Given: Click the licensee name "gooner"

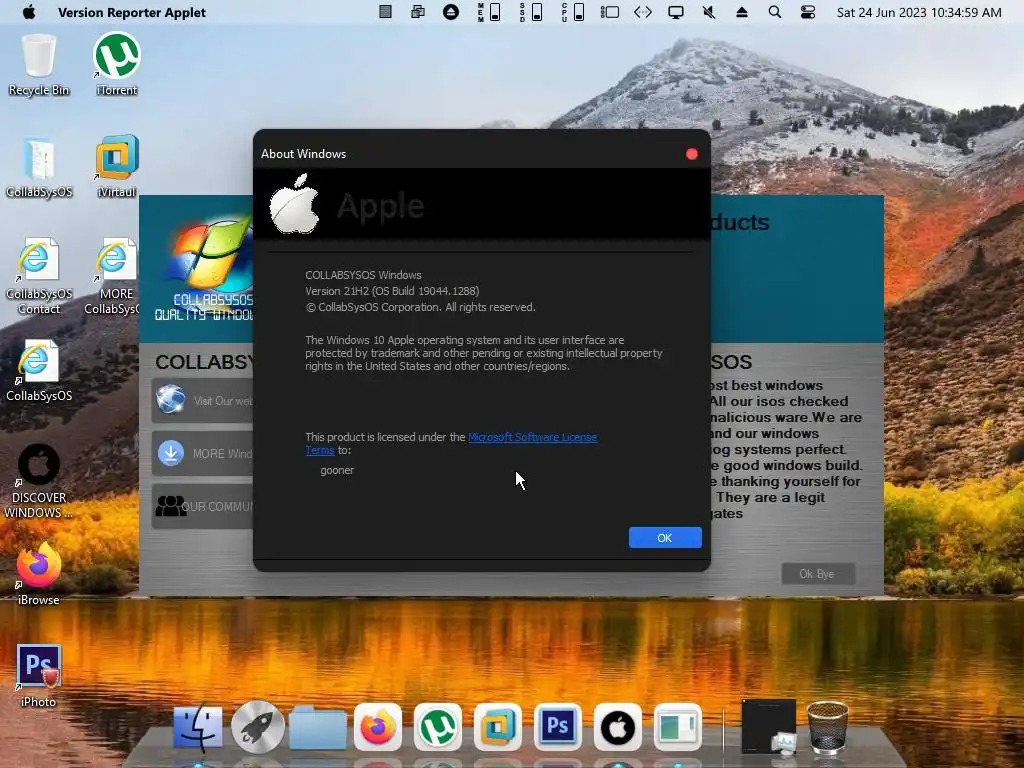Looking at the screenshot, I should [x=337, y=470].
